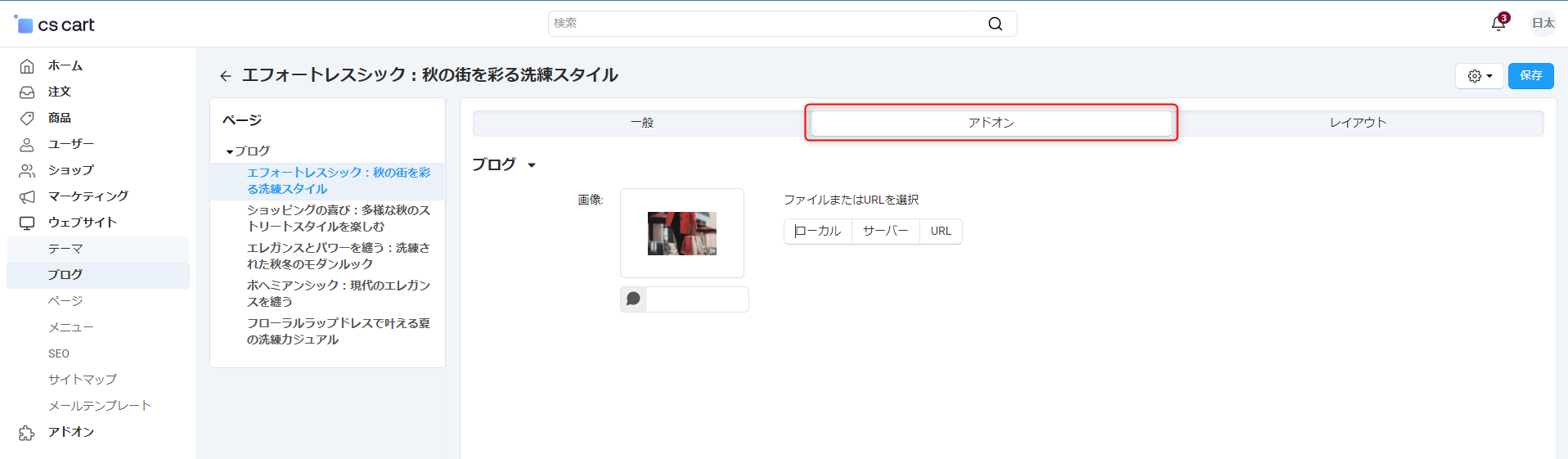
Task: Click the speech bubble comment icon under the image
Action: point(633,299)
